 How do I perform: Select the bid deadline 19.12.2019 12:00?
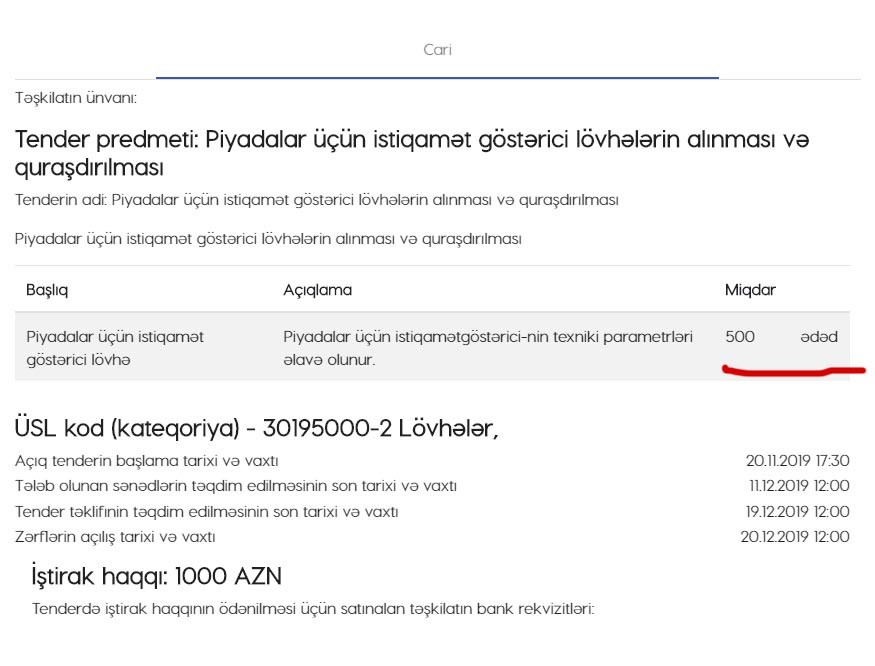click(x=798, y=512)
